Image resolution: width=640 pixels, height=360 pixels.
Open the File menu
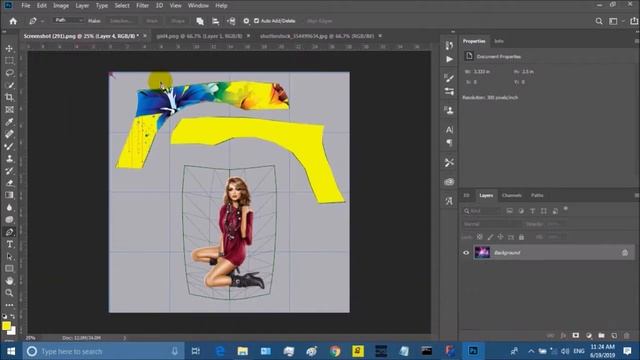click(26, 6)
